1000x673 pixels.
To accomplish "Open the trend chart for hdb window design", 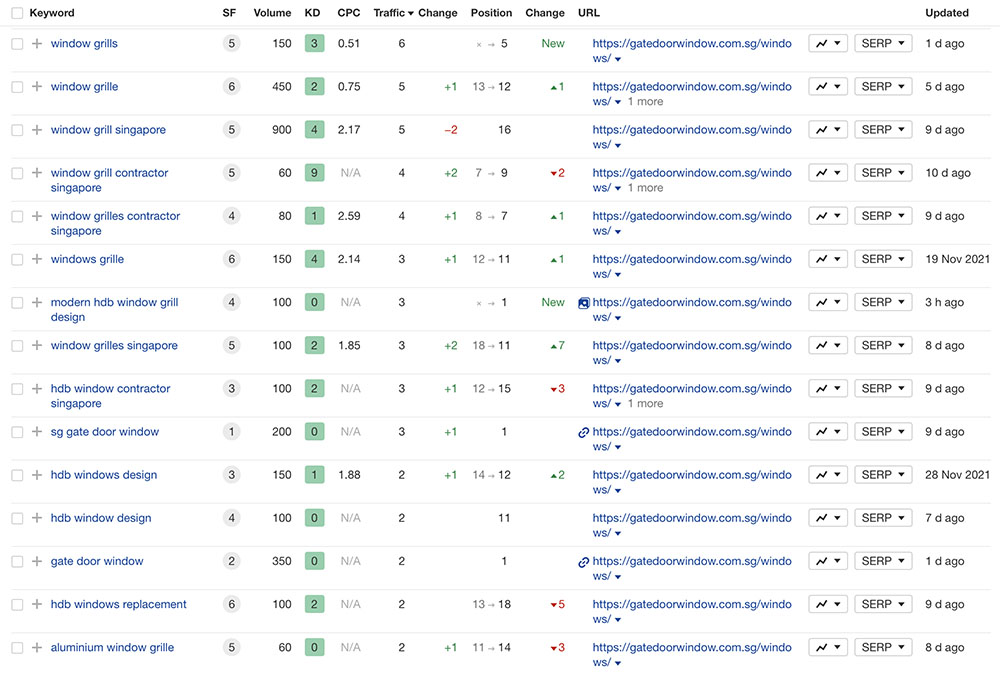I will [x=827, y=518].
